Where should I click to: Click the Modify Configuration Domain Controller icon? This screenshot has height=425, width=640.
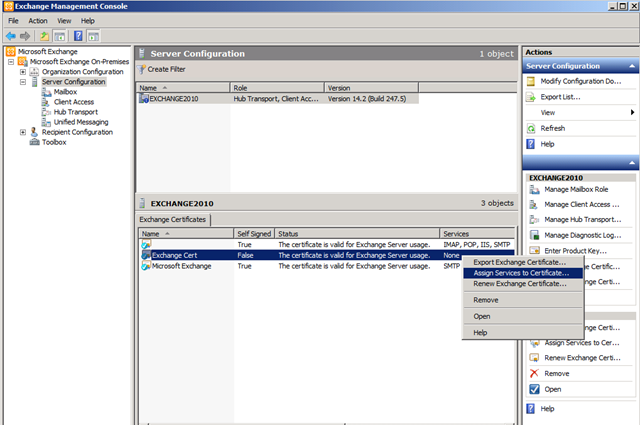[x=531, y=81]
